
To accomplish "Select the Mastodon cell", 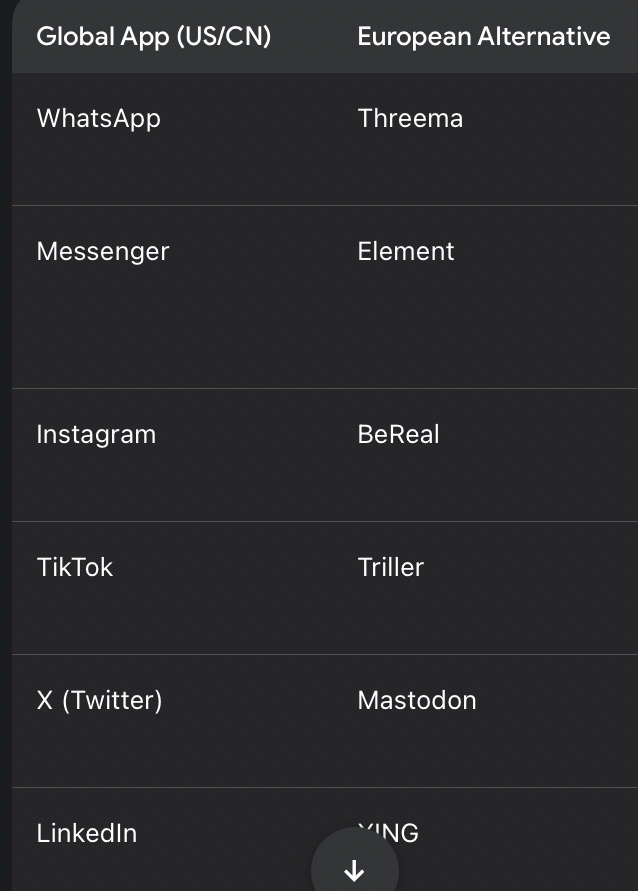I will (x=417, y=700).
